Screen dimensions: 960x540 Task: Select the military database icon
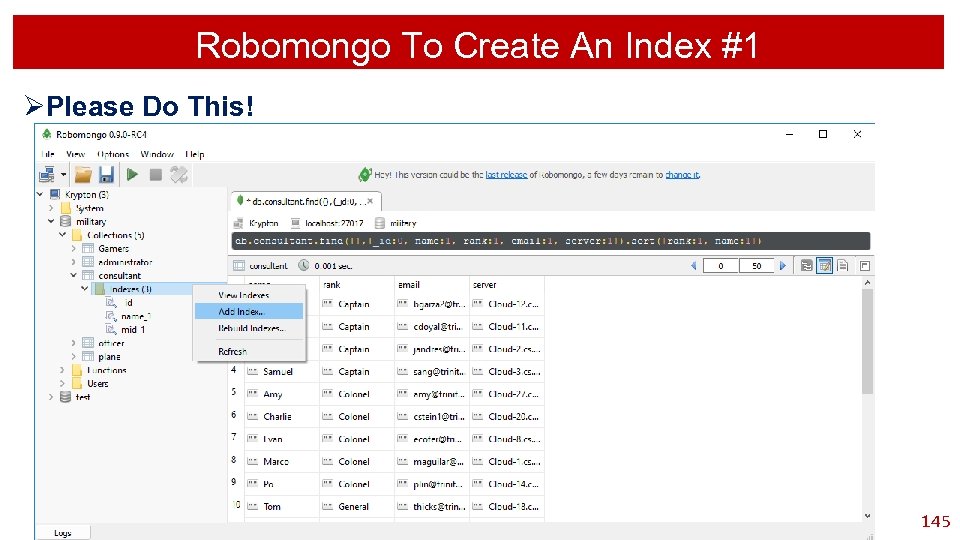coord(66,222)
